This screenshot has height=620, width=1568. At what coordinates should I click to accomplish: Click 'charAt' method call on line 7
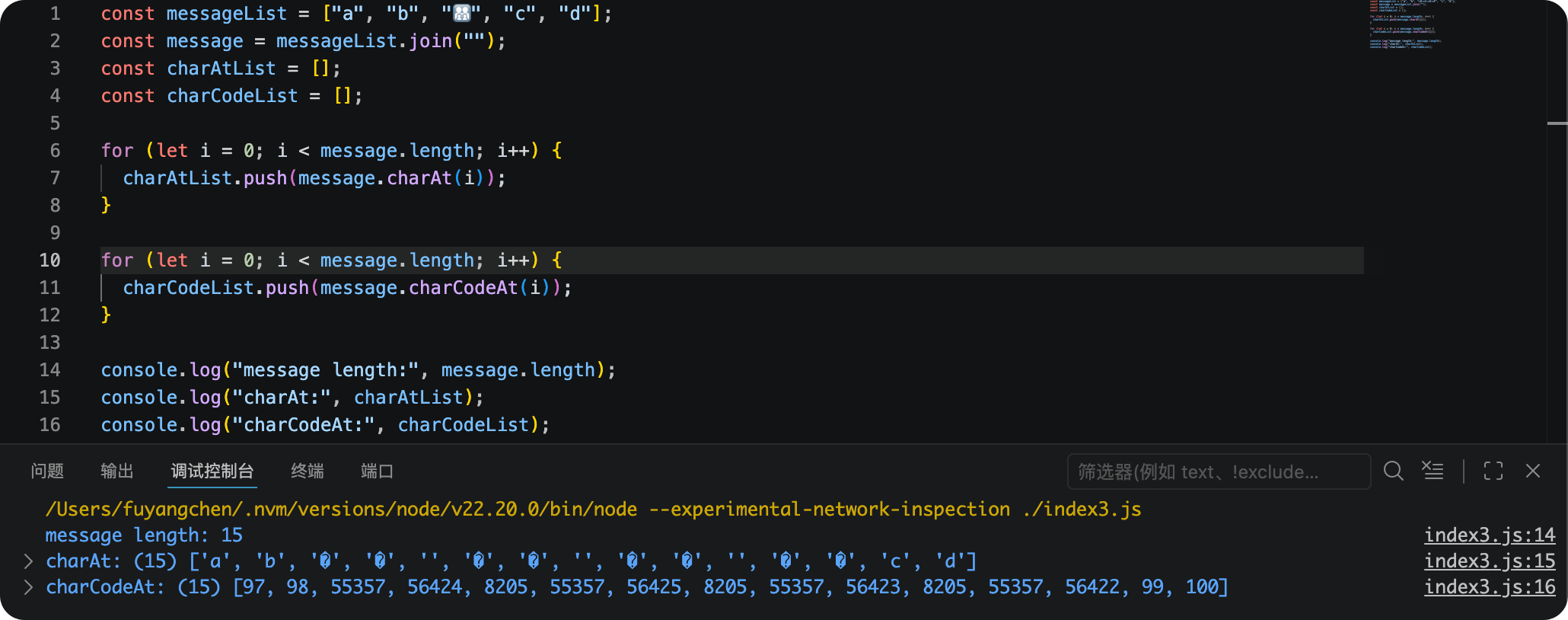click(x=419, y=178)
